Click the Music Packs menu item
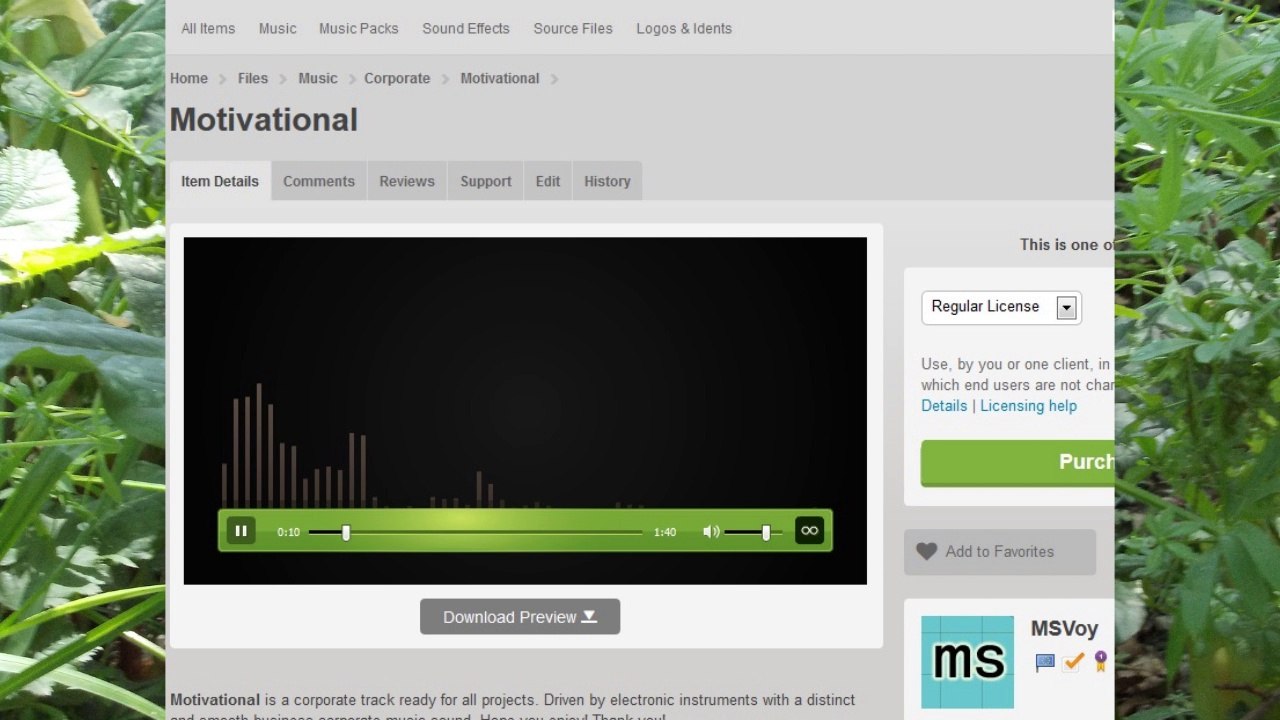This screenshot has height=720, width=1280. click(x=359, y=28)
